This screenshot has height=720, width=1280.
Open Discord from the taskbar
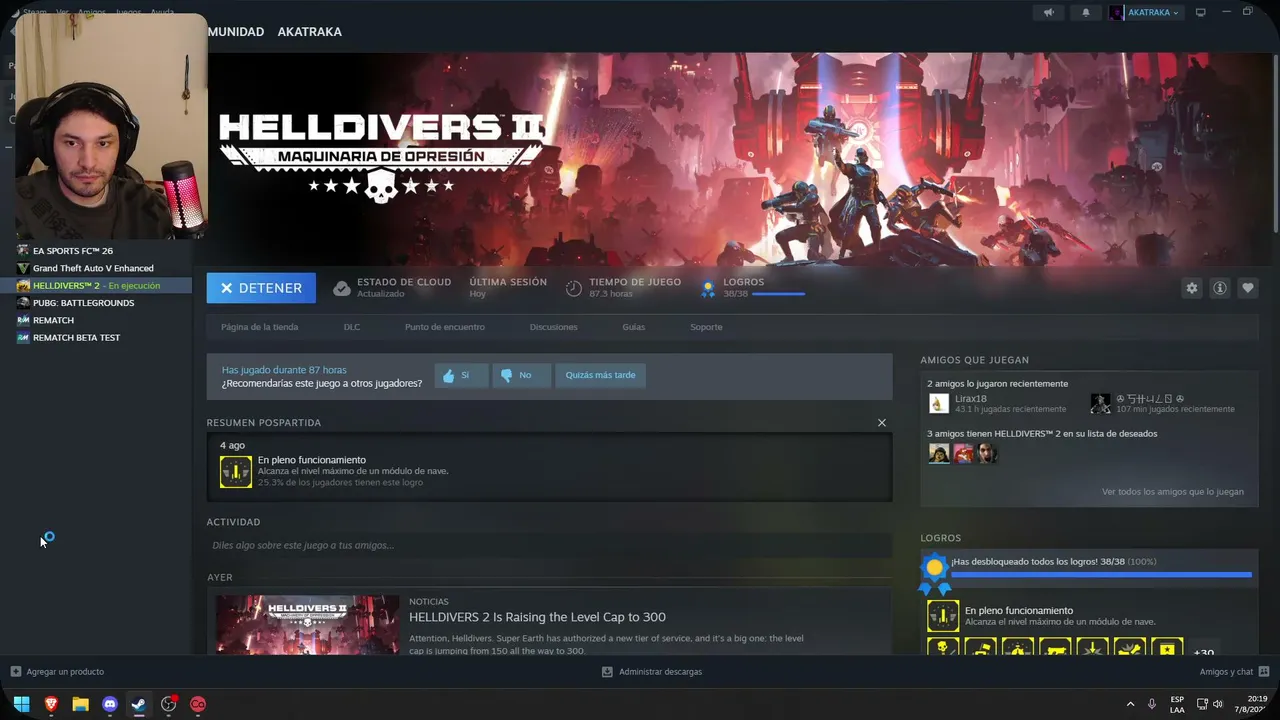110,704
